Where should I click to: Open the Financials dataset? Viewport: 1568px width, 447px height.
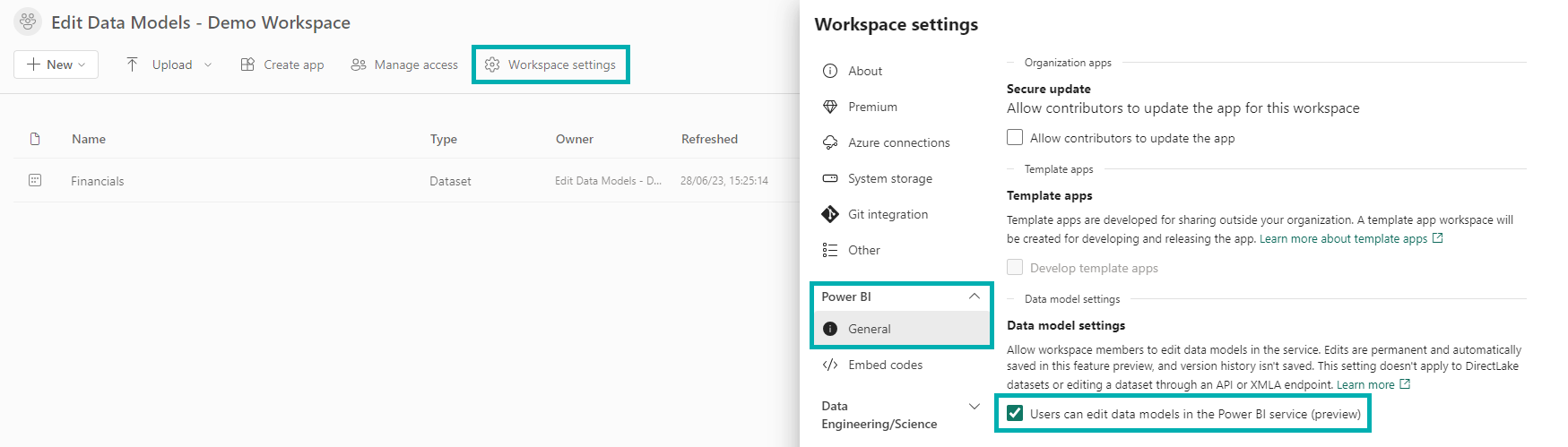98,181
